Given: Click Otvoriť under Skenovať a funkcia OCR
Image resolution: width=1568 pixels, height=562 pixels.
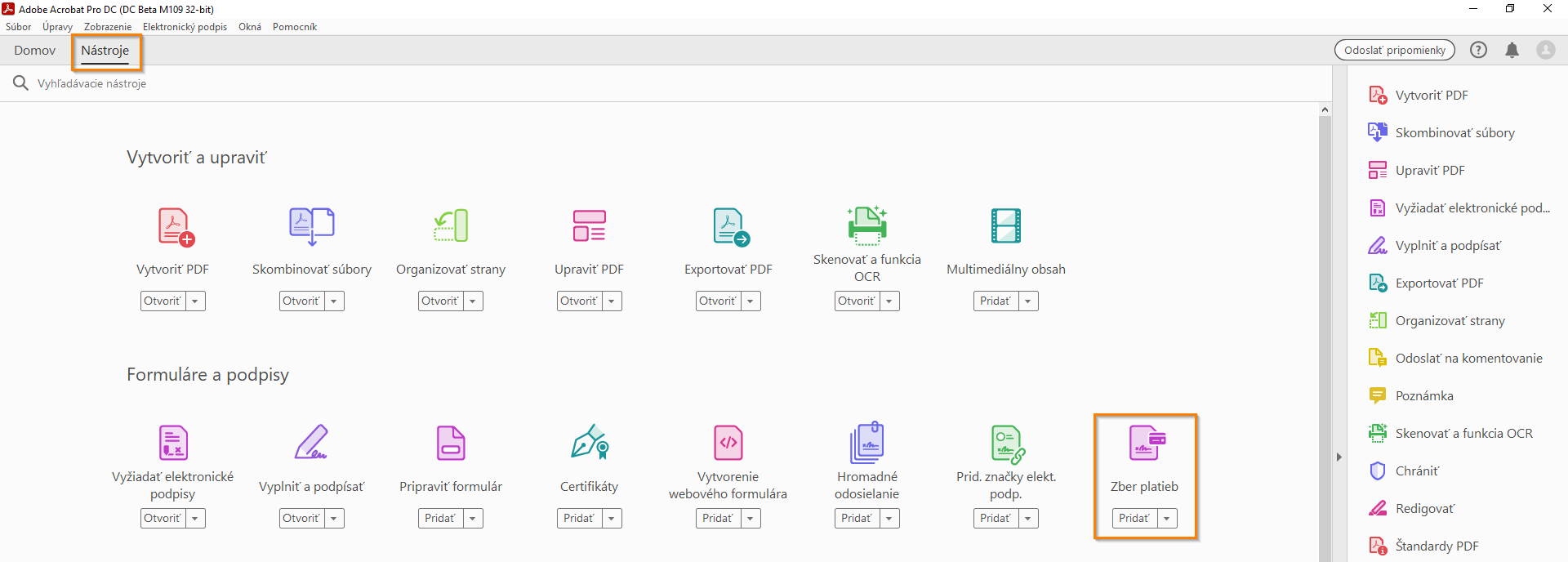Looking at the screenshot, I should (x=857, y=301).
